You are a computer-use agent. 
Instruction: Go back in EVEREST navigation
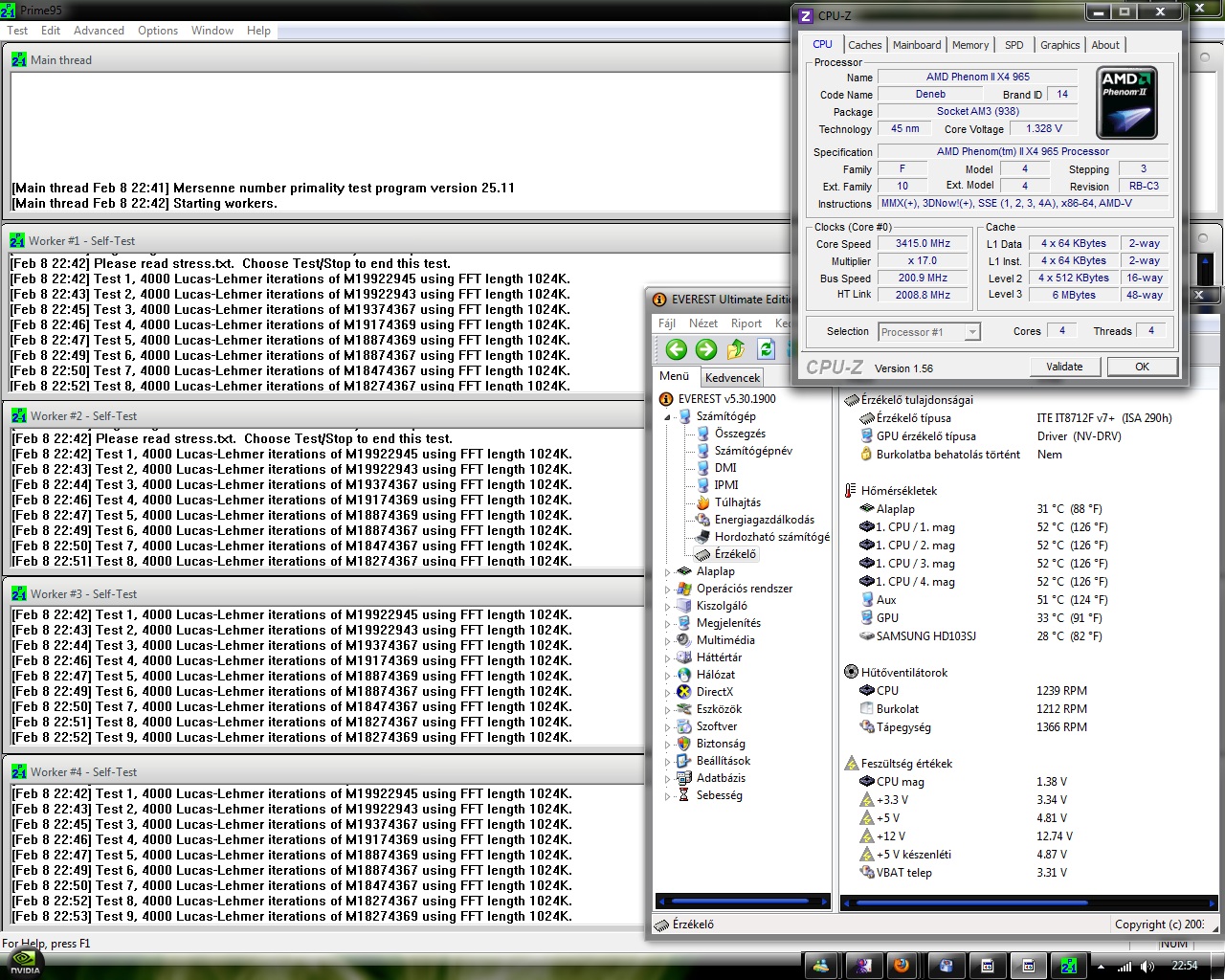pos(677,349)
